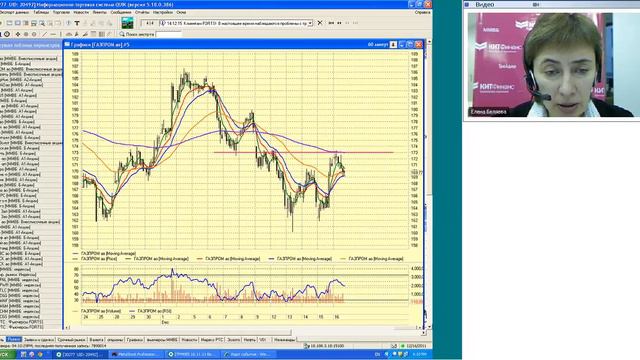Select the horizontal line drawing tool

(53, 34)
